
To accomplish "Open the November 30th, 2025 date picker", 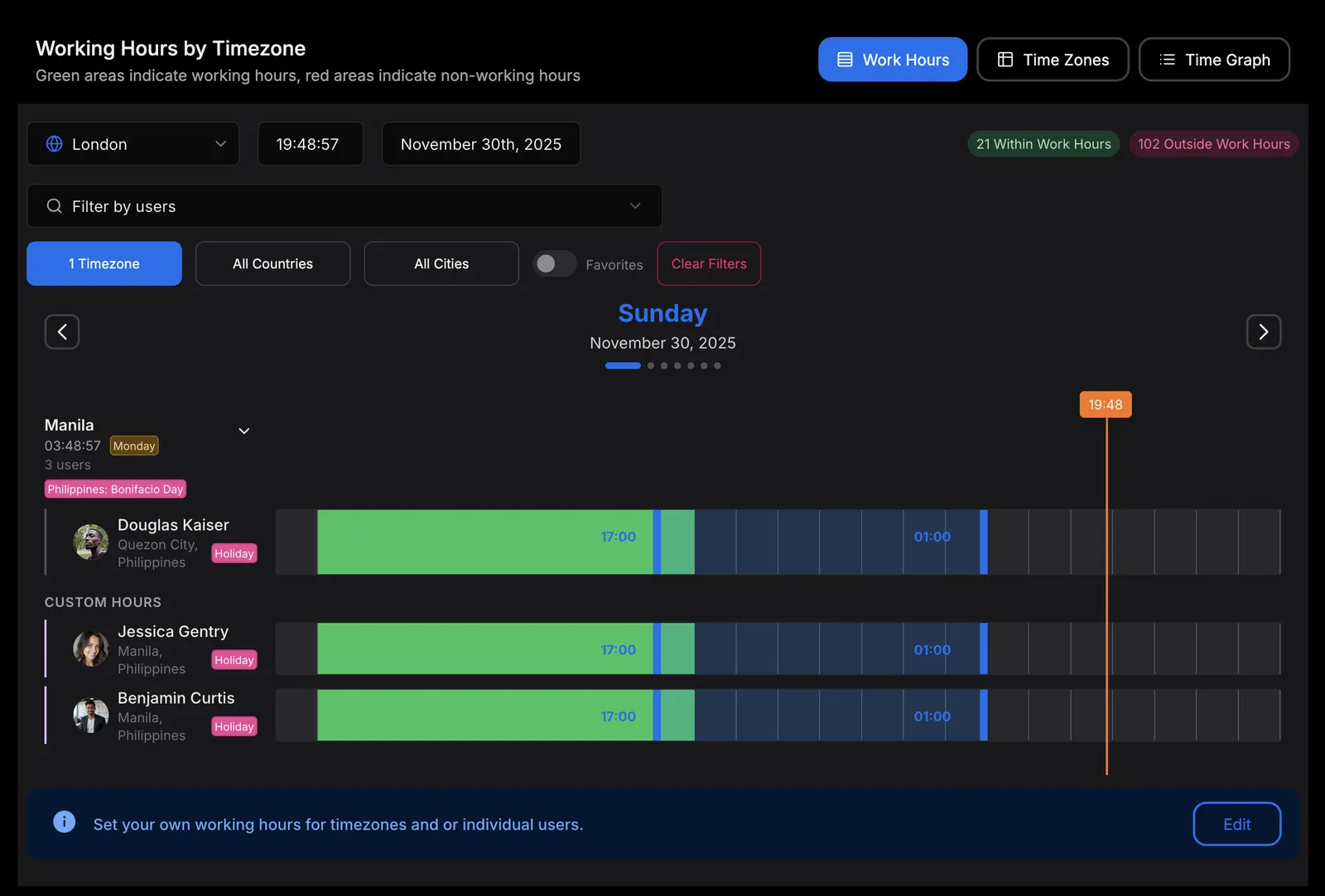I will 481,144.
